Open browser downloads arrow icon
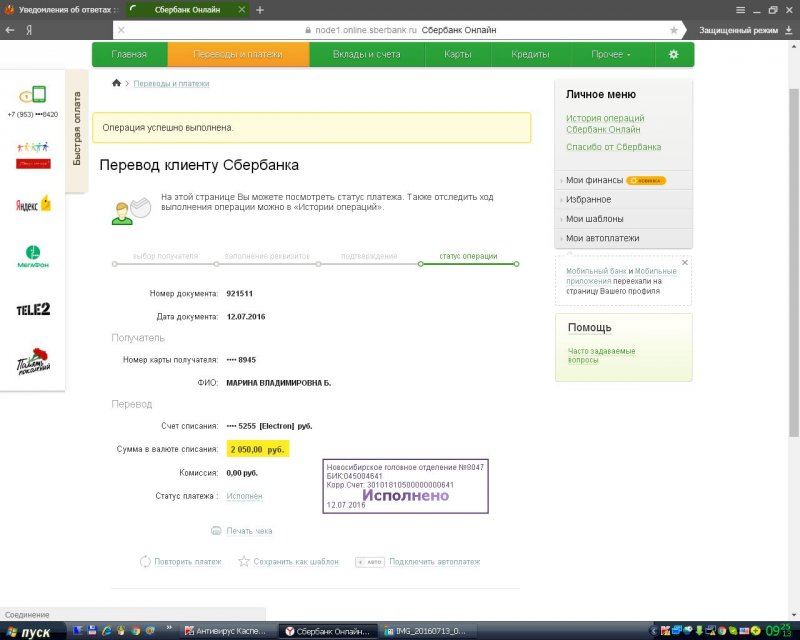Screen dimensions: 800x640 pos(789,30)
